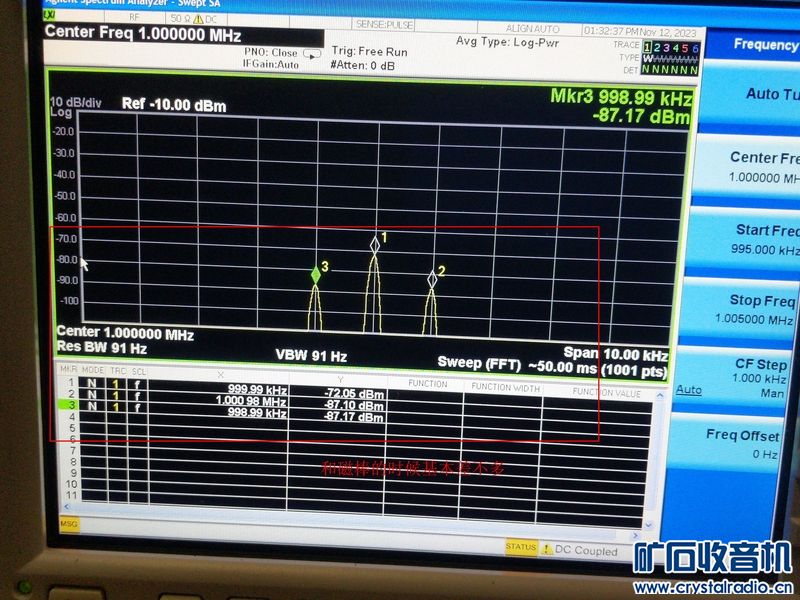Select trace number 6 indicator

click(694, 49)
